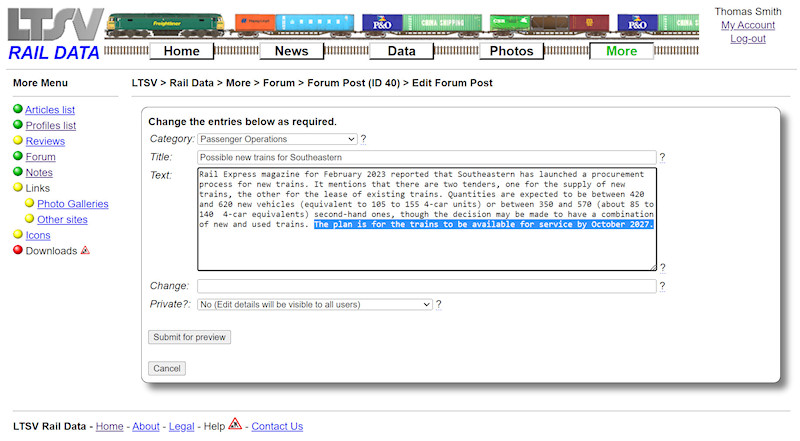
Task: Click the help question mark beside Category
Action: click(x=363, y=139)
